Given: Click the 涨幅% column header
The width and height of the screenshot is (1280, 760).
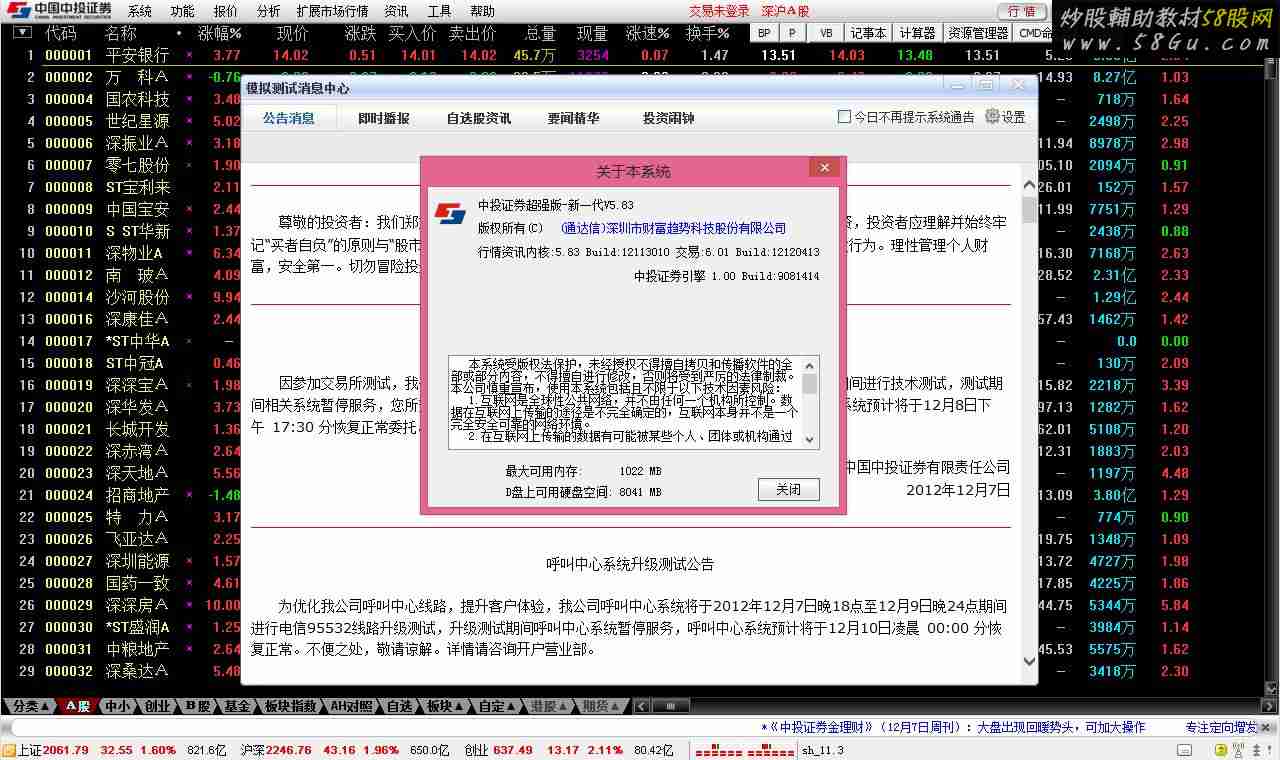Looking at the screenshot, I should click(219, 33).
